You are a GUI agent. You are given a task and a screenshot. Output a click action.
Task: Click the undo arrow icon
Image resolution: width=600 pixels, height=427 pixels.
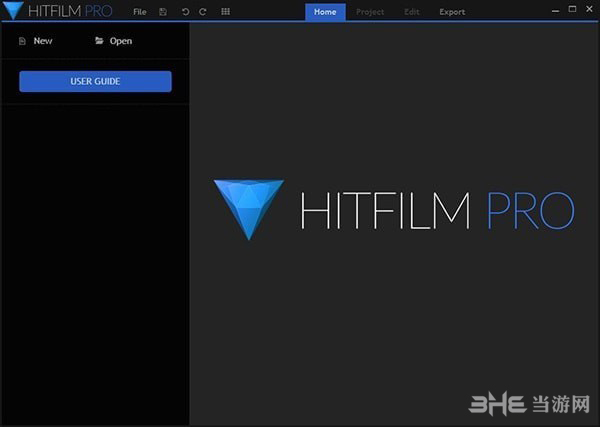(186, 12)
